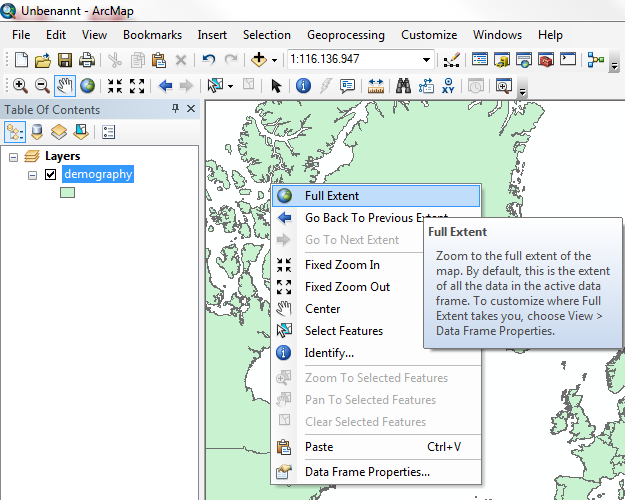
Task: Toggle visibility checkbox of demography layer
Action: [x=50, y=175]
